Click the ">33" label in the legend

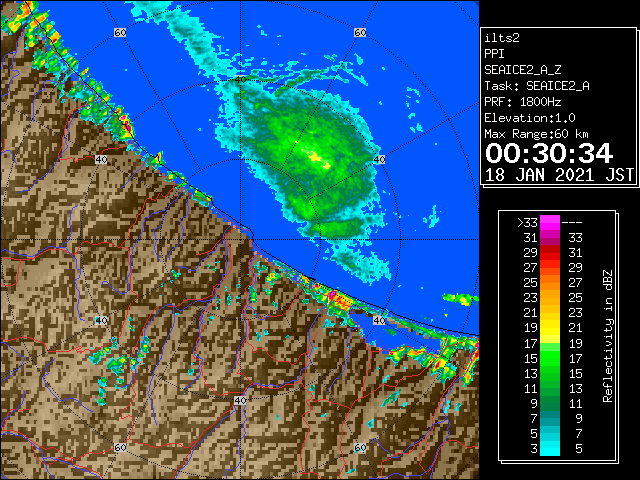pyautogui.click(x=527, y=223)
